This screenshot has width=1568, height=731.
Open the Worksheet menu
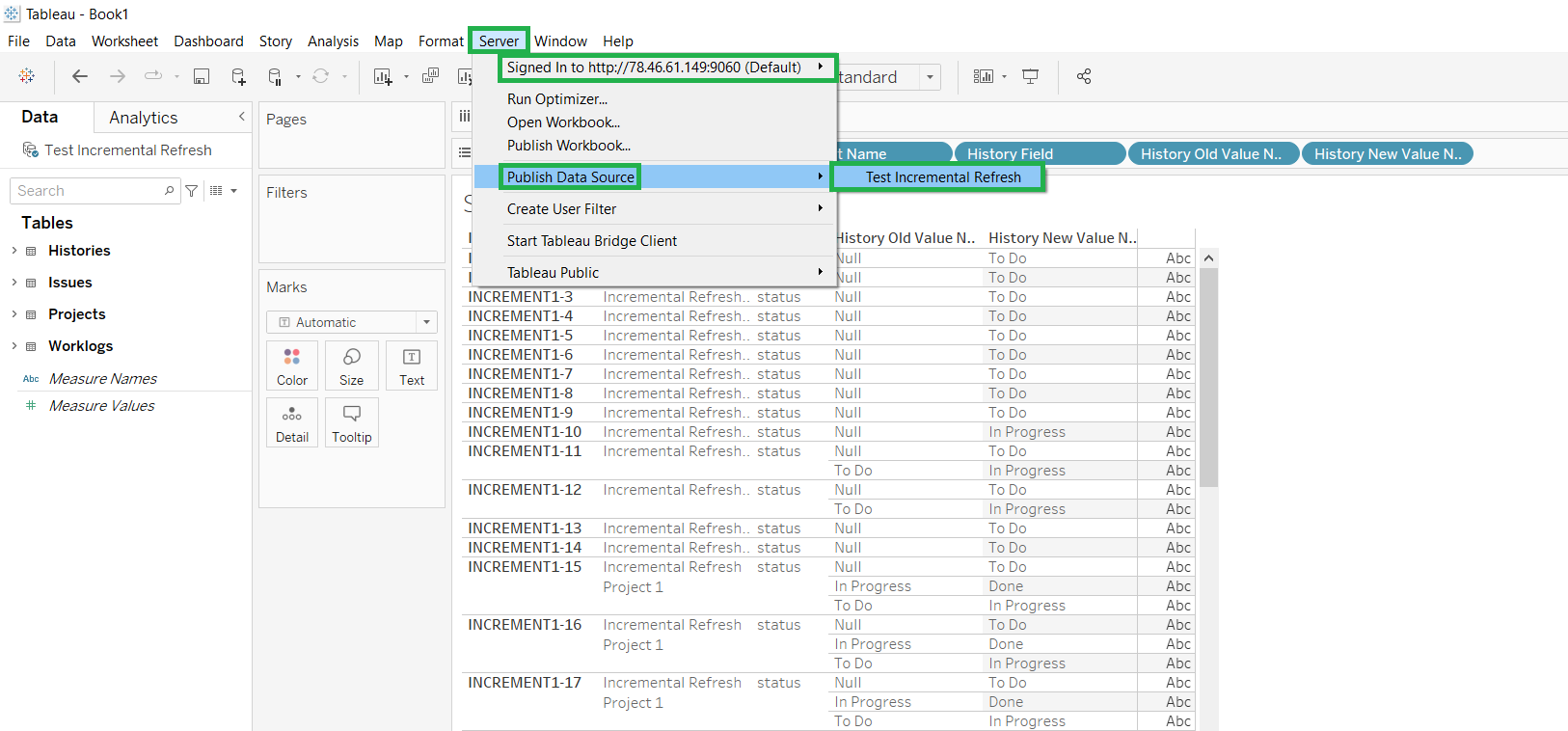click(124, 41)
